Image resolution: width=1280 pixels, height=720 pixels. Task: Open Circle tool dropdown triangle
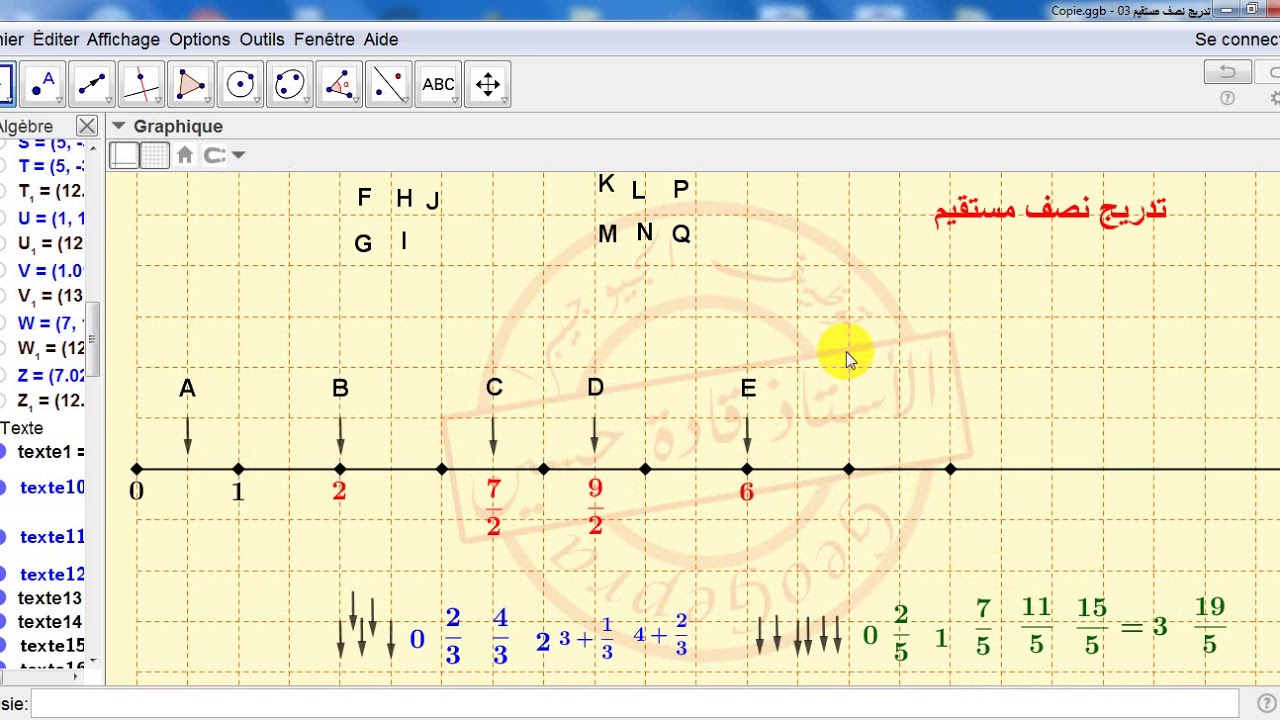[257, 101]
